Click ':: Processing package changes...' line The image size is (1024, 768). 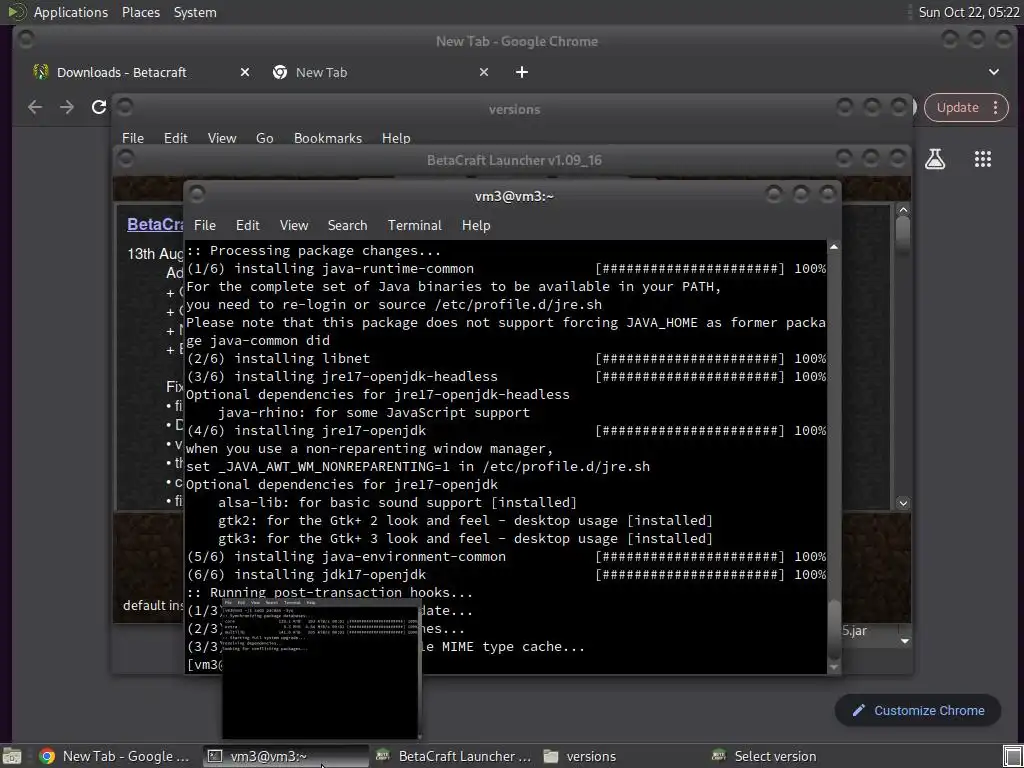[314, 251]
